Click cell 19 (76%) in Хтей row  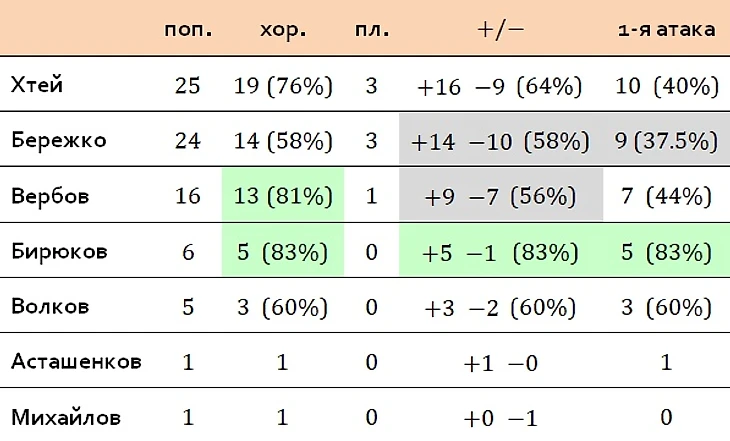coord(283,86)
